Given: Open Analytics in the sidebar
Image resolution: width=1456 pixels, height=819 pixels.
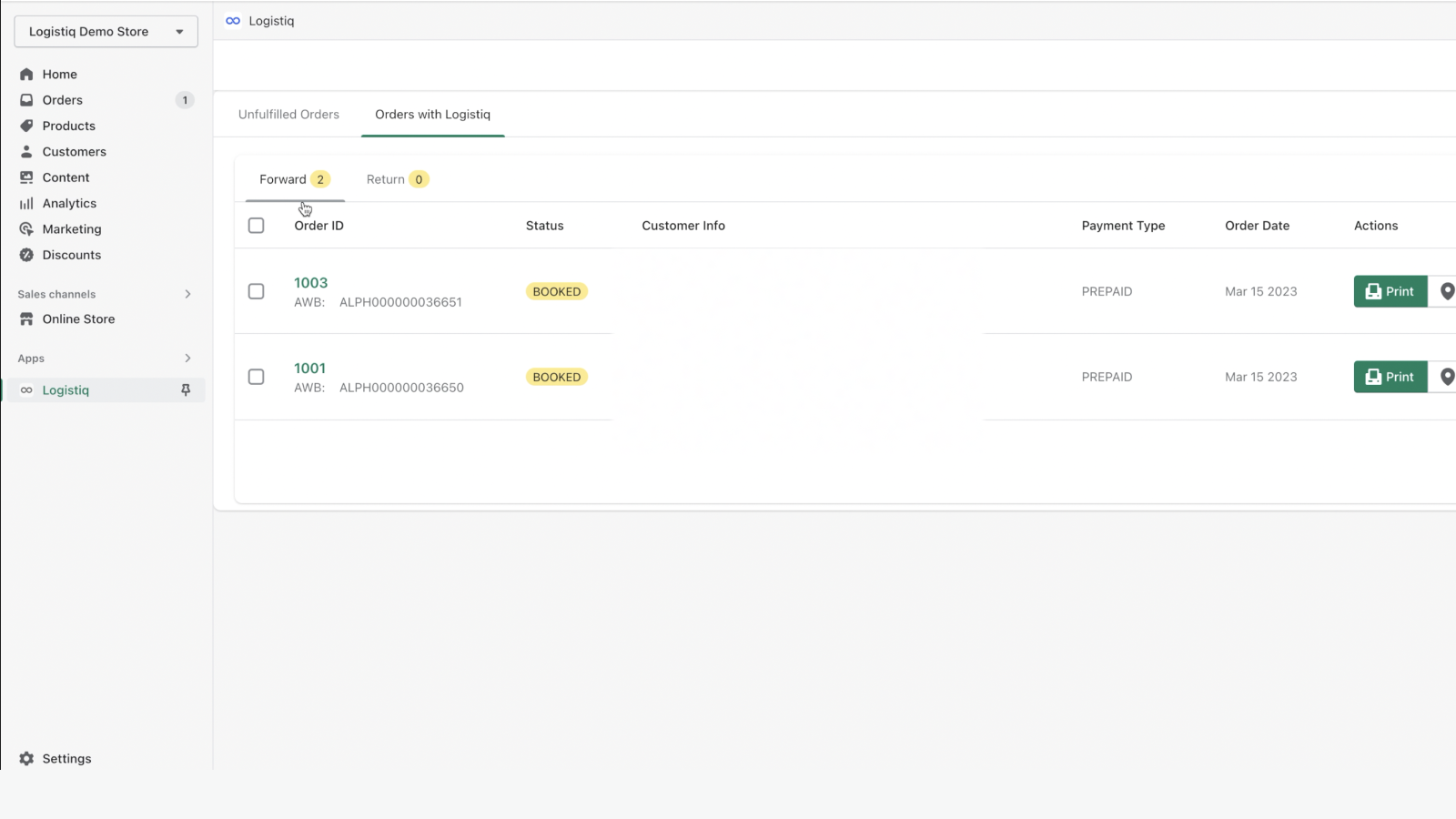Looking at the screenshot, I should click(69, 204).
